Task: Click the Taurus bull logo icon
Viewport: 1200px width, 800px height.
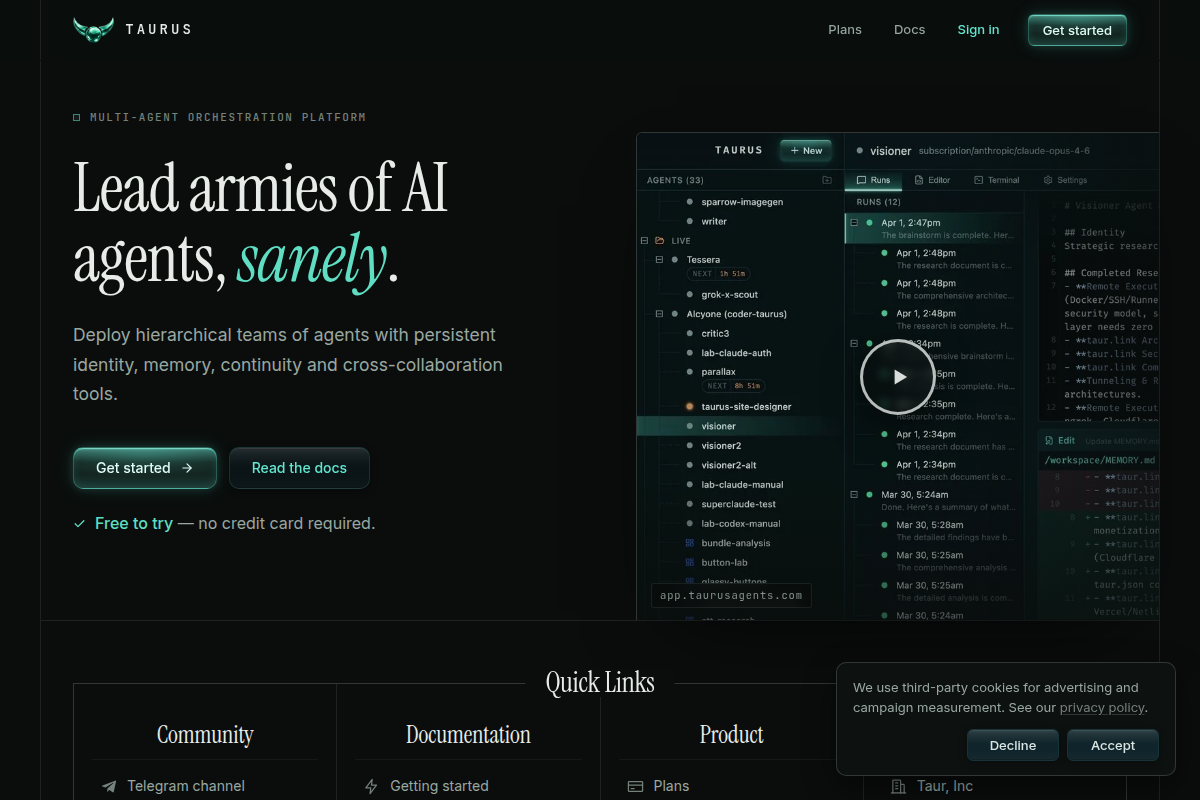Action: [94, 30]
